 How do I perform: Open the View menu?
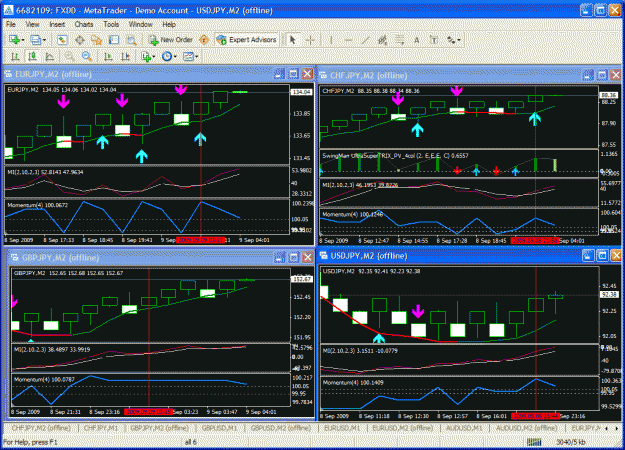[32, 24]
